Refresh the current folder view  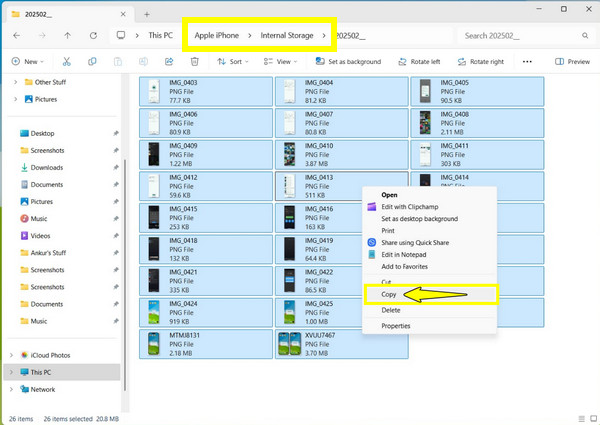tap(92, 36)
